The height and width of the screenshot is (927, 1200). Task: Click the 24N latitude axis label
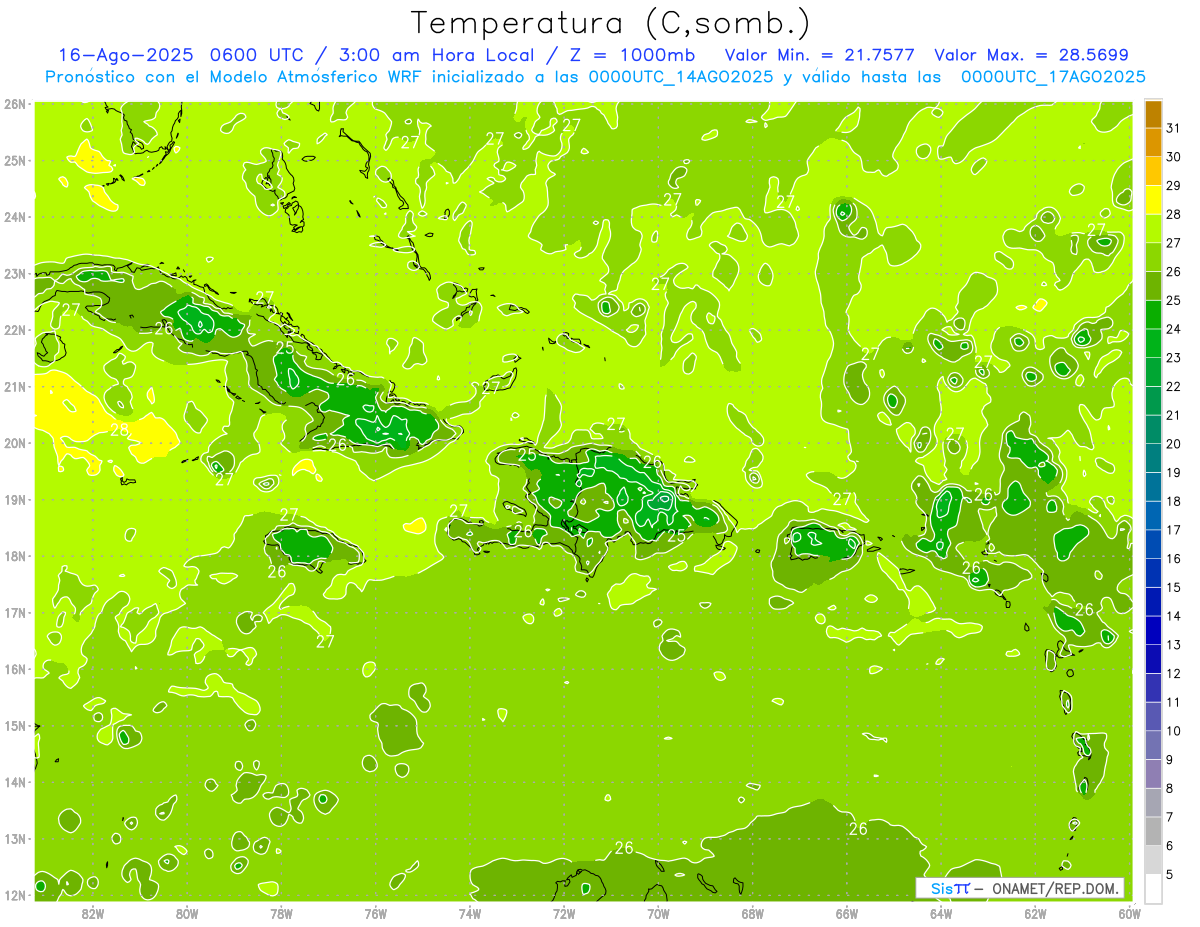[15, 217]
